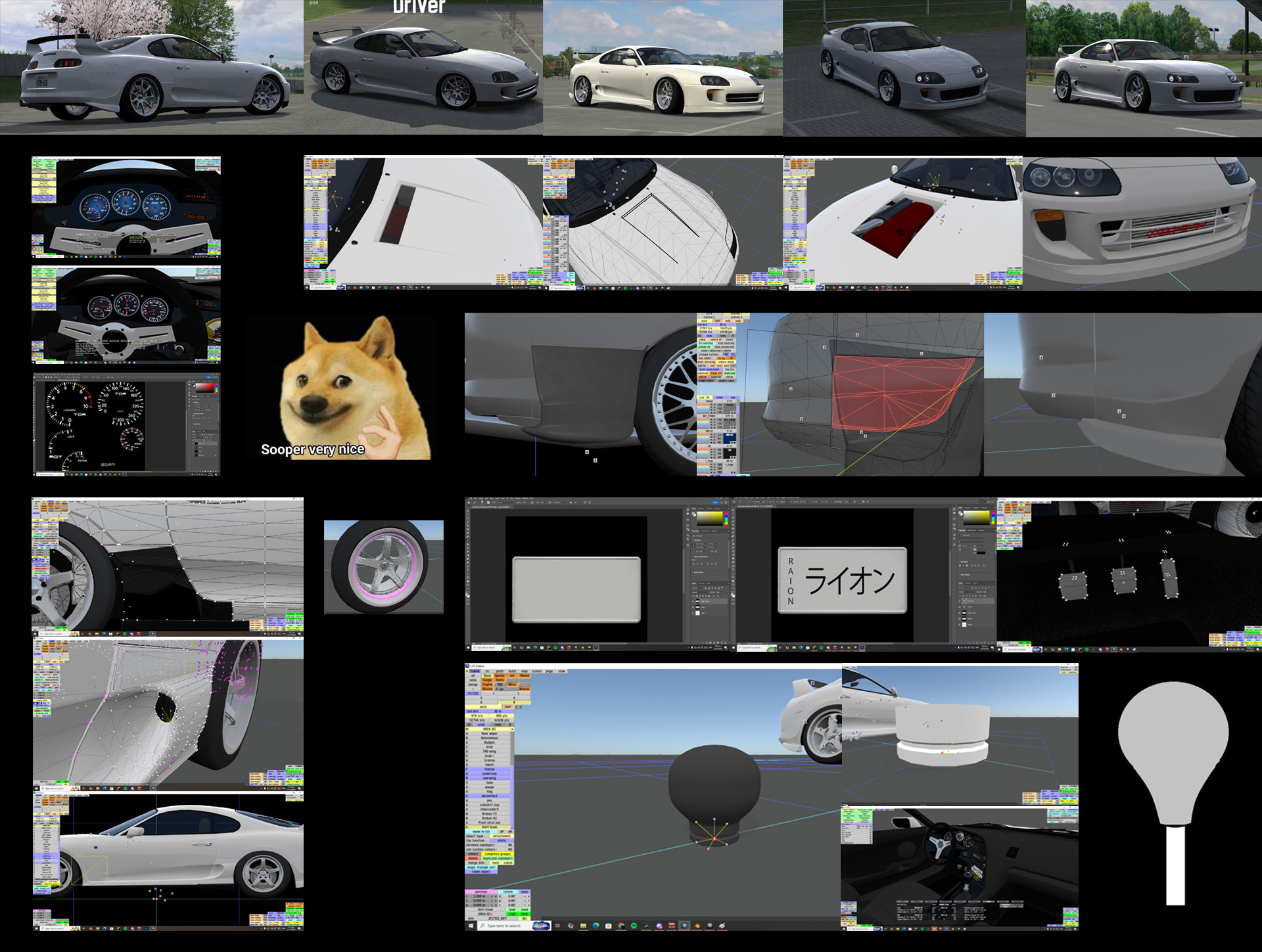Select Shift Knob in the subobject list
The height and width of the screenshot is (952, 1262).
(x=489, y=827)
